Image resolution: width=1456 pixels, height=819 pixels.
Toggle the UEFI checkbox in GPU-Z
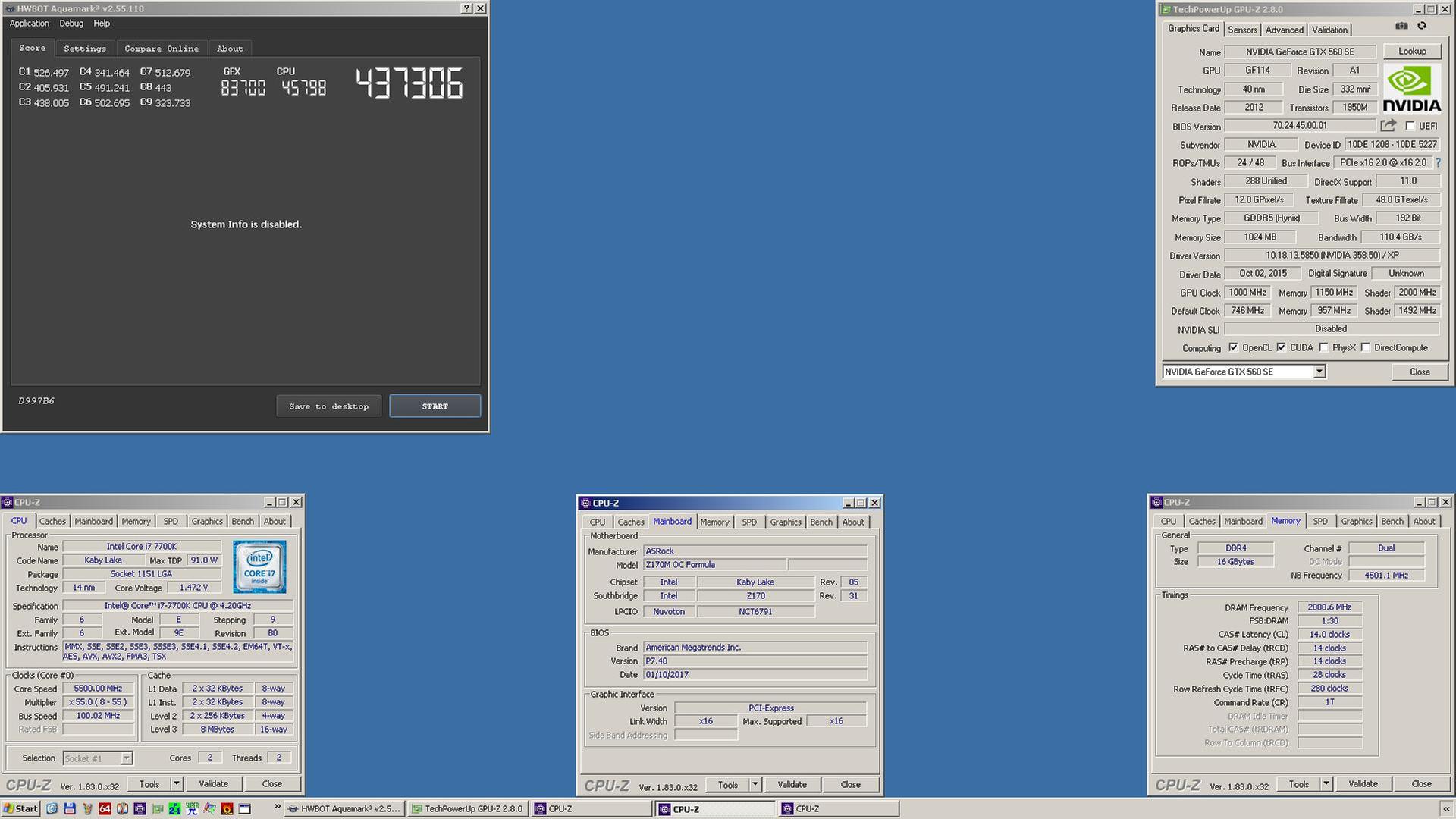1410,126
